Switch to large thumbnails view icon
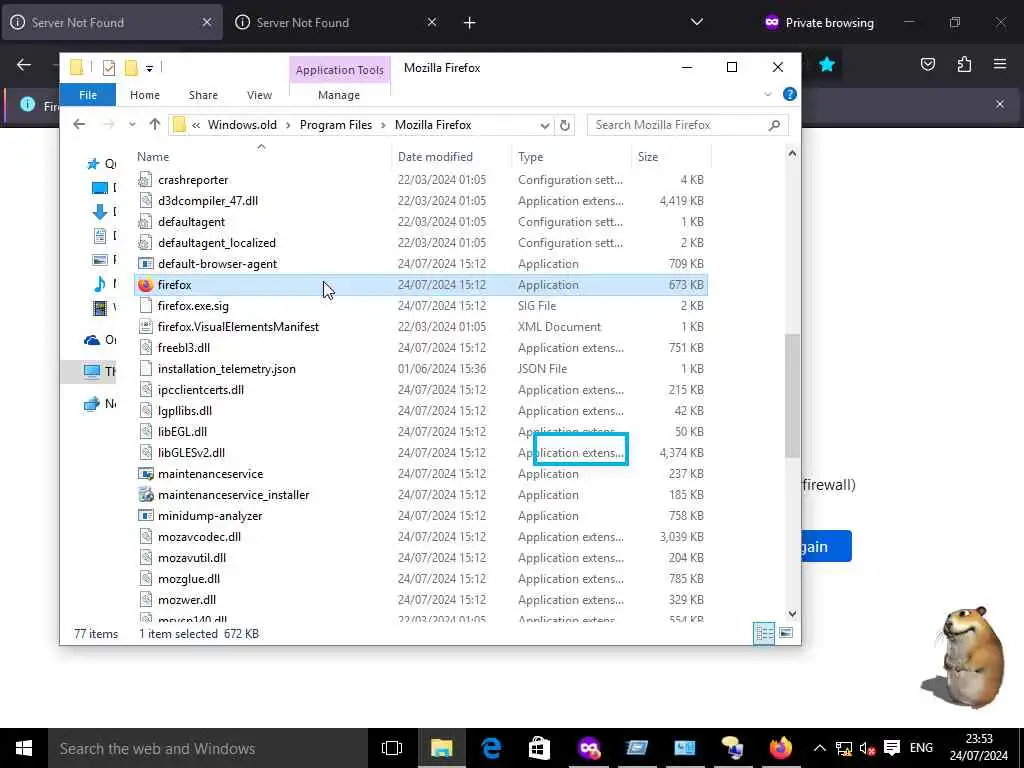 pyautogui.click(x=786, y=633)
